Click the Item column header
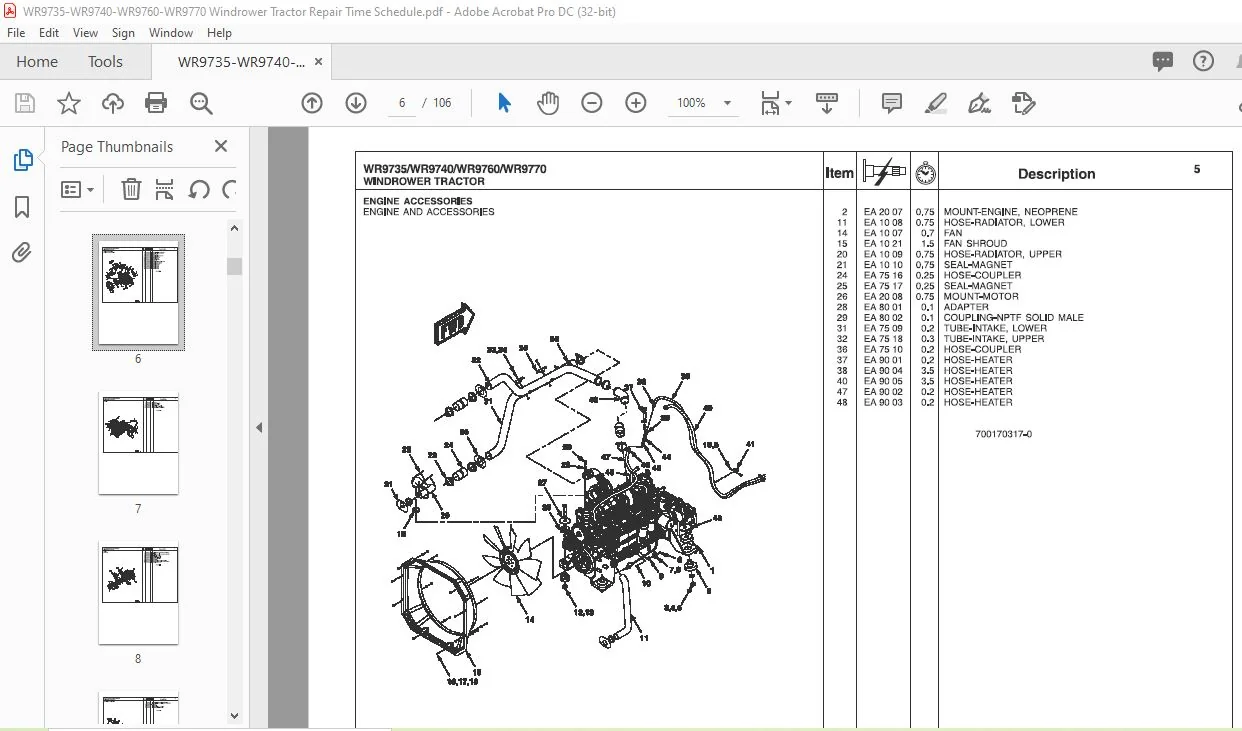The image size is (1242, 731). pos(840,173)
